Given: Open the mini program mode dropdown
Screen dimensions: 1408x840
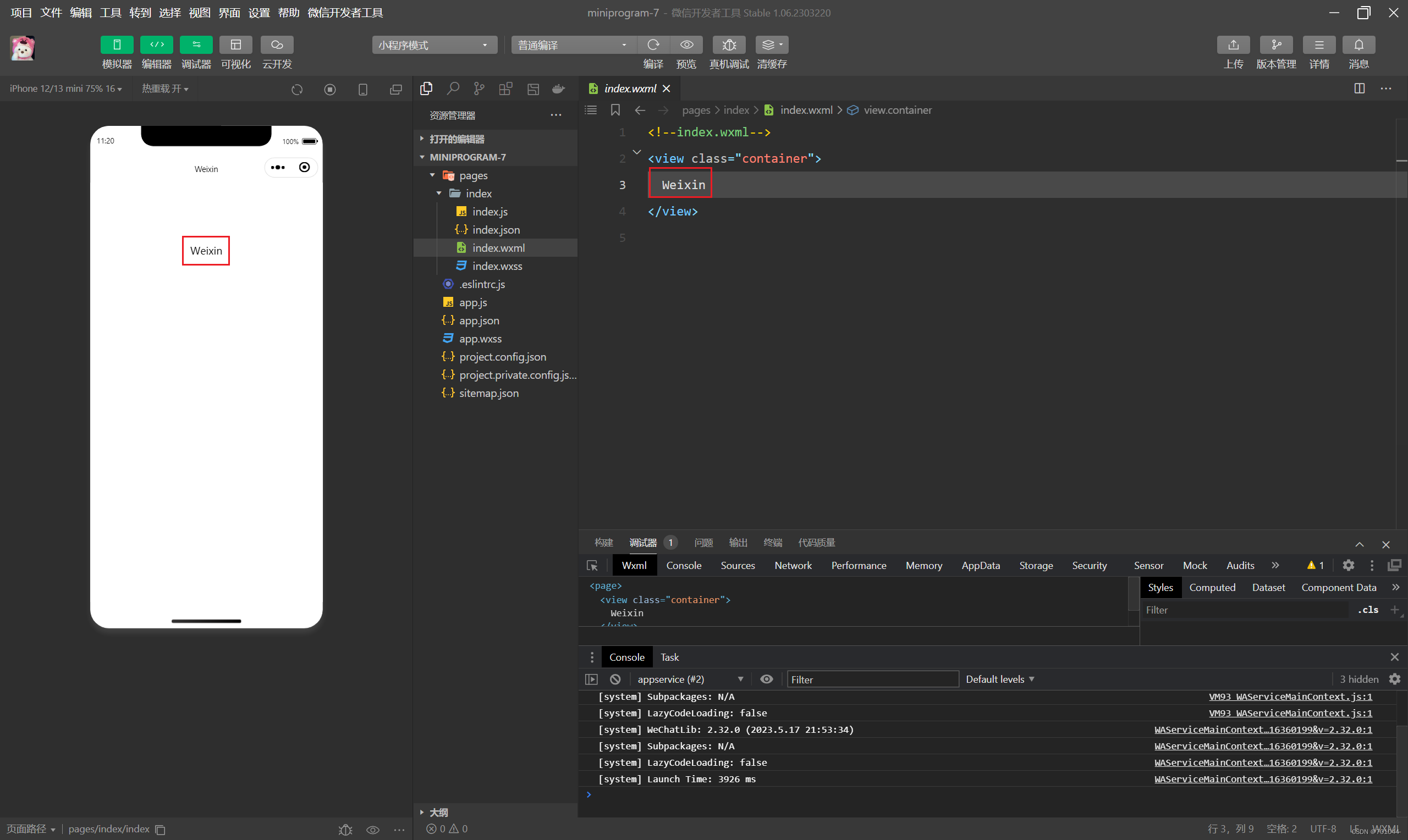Looking at the screenshot, I should pyautogui.click(x=433, y=45).
